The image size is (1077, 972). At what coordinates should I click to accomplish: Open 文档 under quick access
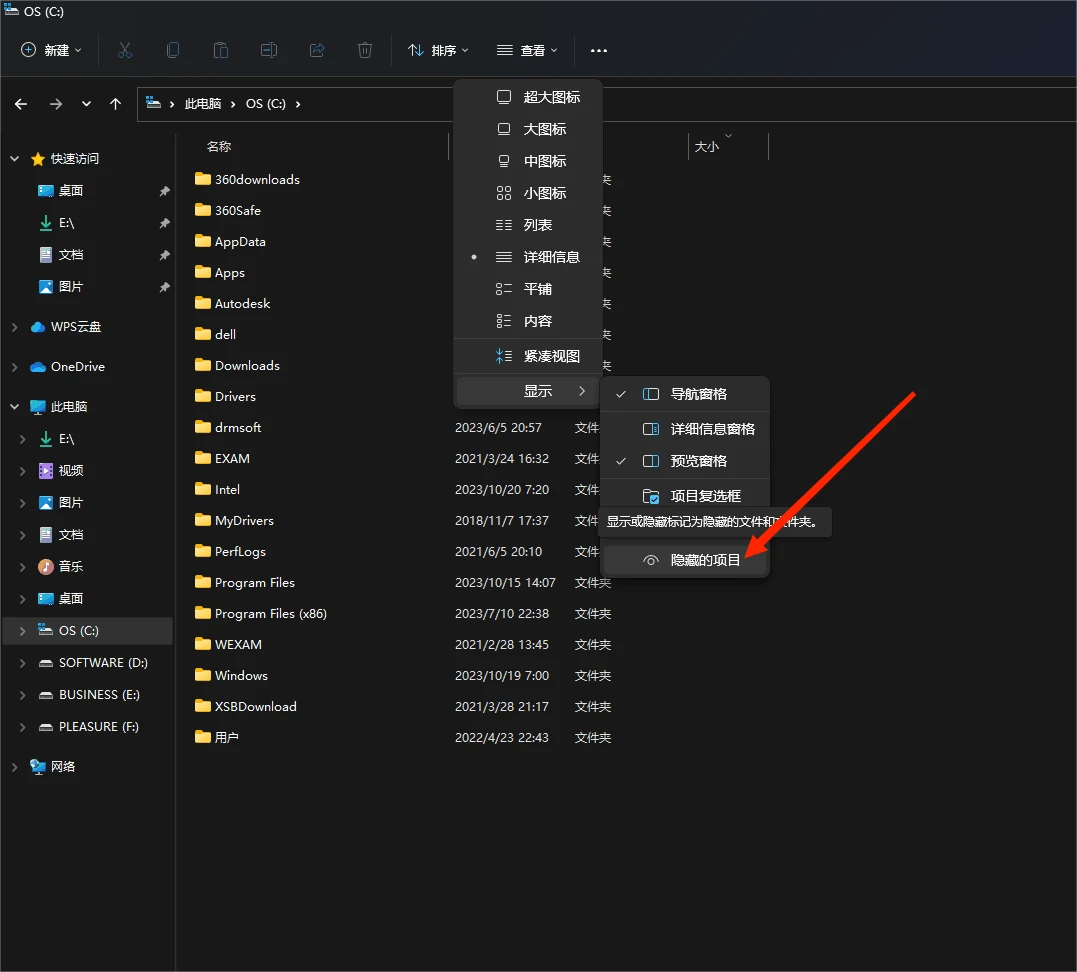click(70, 255)
